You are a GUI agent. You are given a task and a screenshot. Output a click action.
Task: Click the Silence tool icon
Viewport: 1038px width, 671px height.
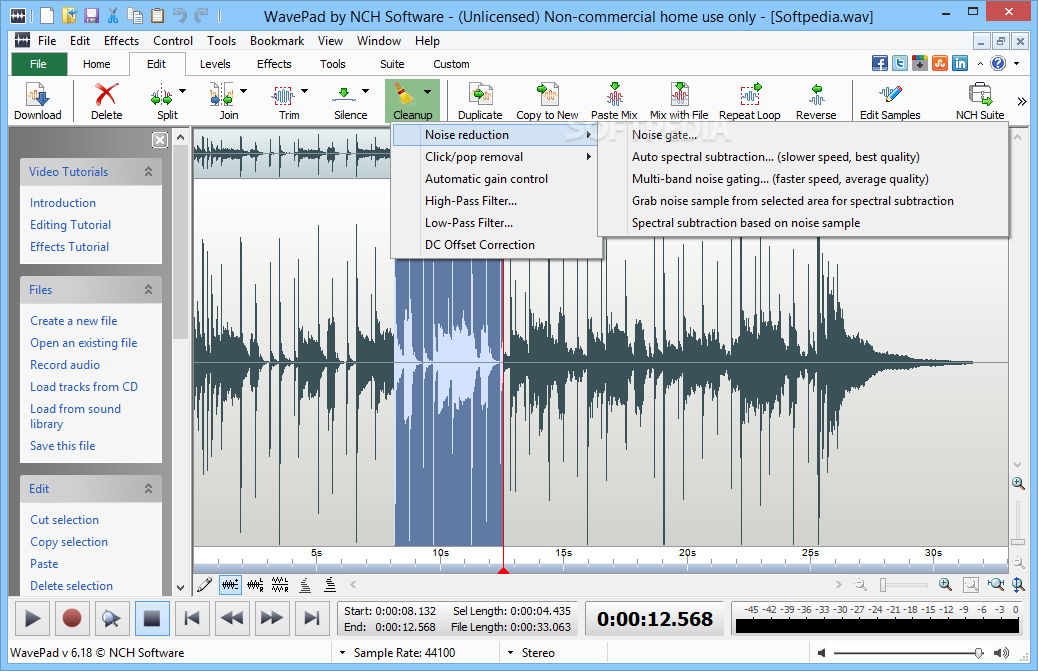344,95
